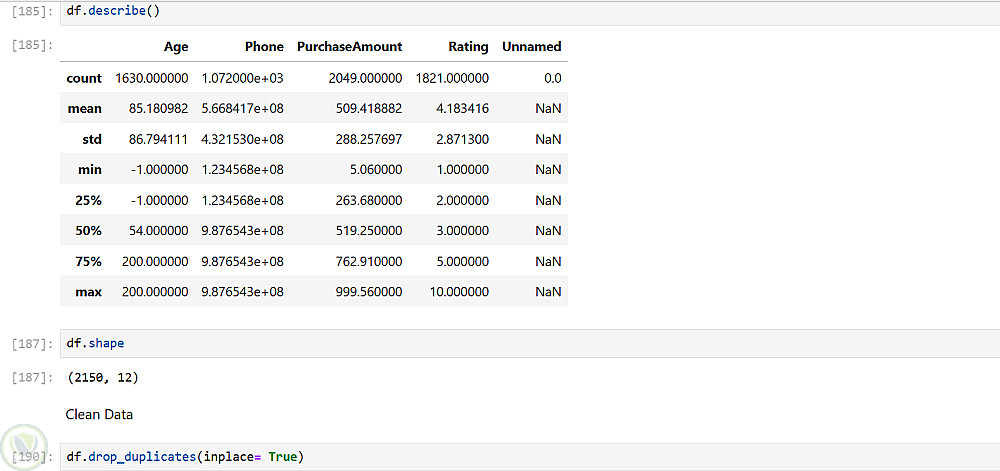Viewport: 1000px width, 471px height.
Task: Click Rating count value 1821.000000
Action: pos(452,78)
